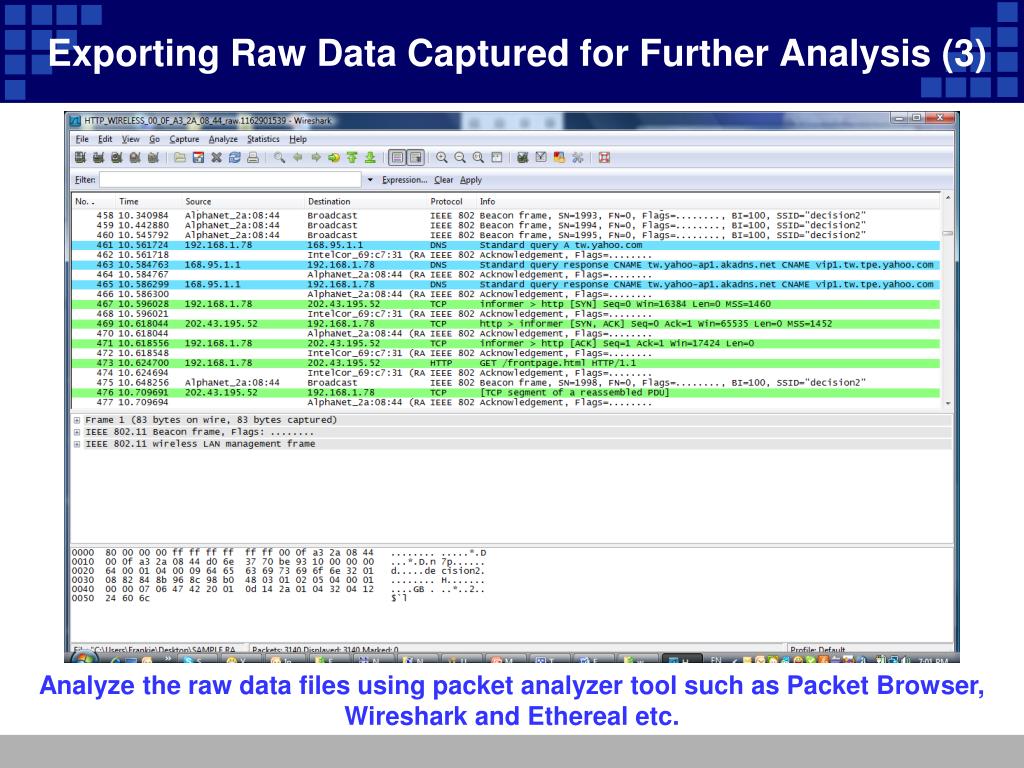Viewport: 1024px width, 768px height.
Task: Open the Filter history dropdown arrow
Action: 370,180
